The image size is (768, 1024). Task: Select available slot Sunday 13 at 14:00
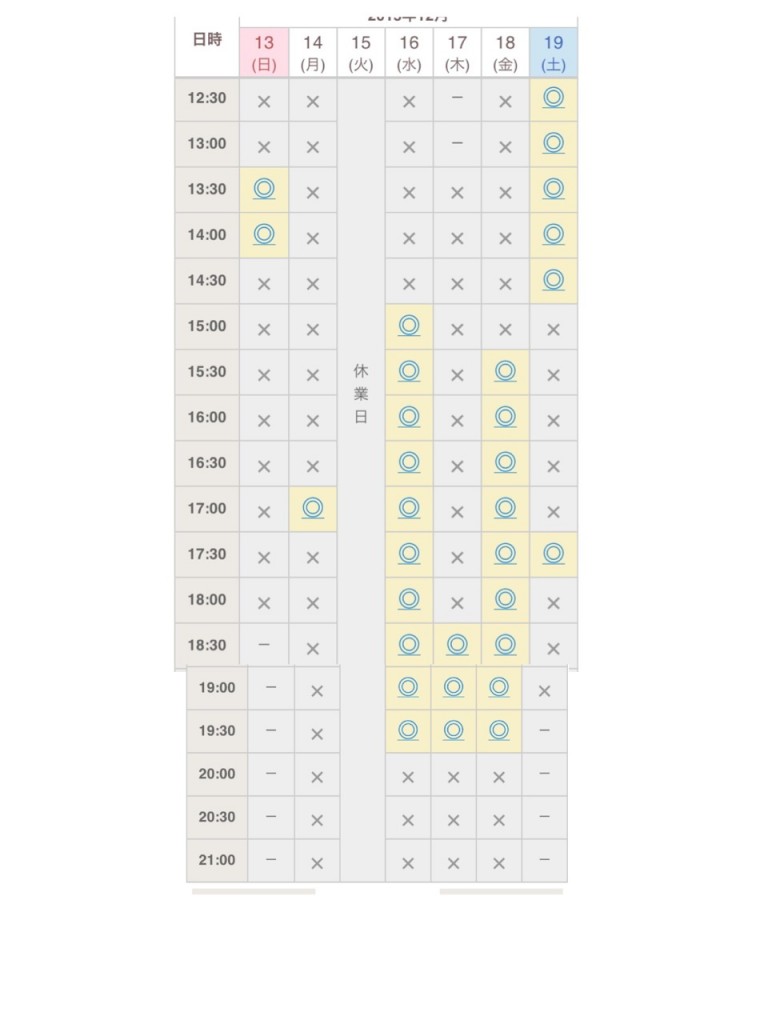coord(264,234)
